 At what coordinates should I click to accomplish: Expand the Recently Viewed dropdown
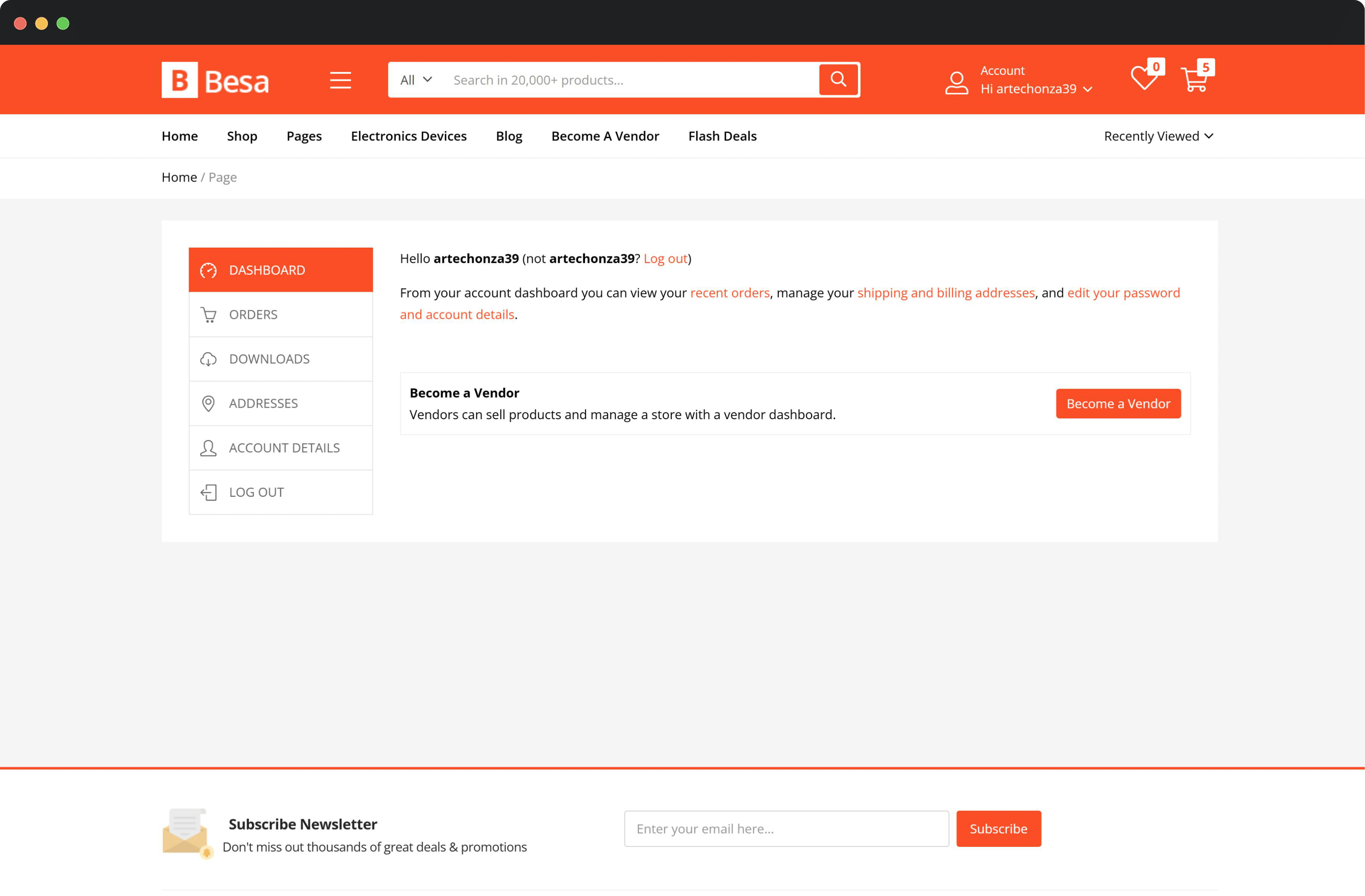tap(1158, 136)
